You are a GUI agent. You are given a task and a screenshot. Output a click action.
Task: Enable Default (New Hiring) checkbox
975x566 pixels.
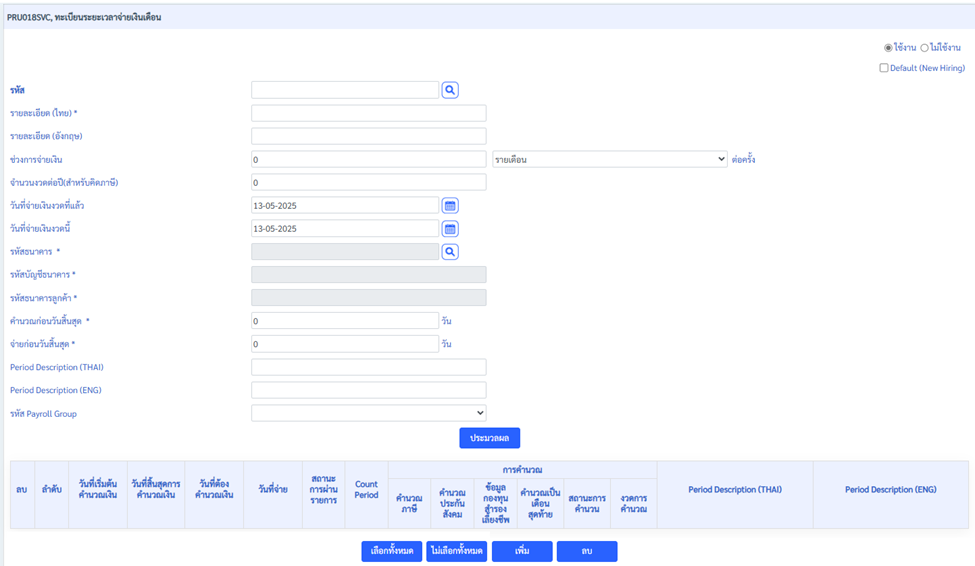click(884, 68)
